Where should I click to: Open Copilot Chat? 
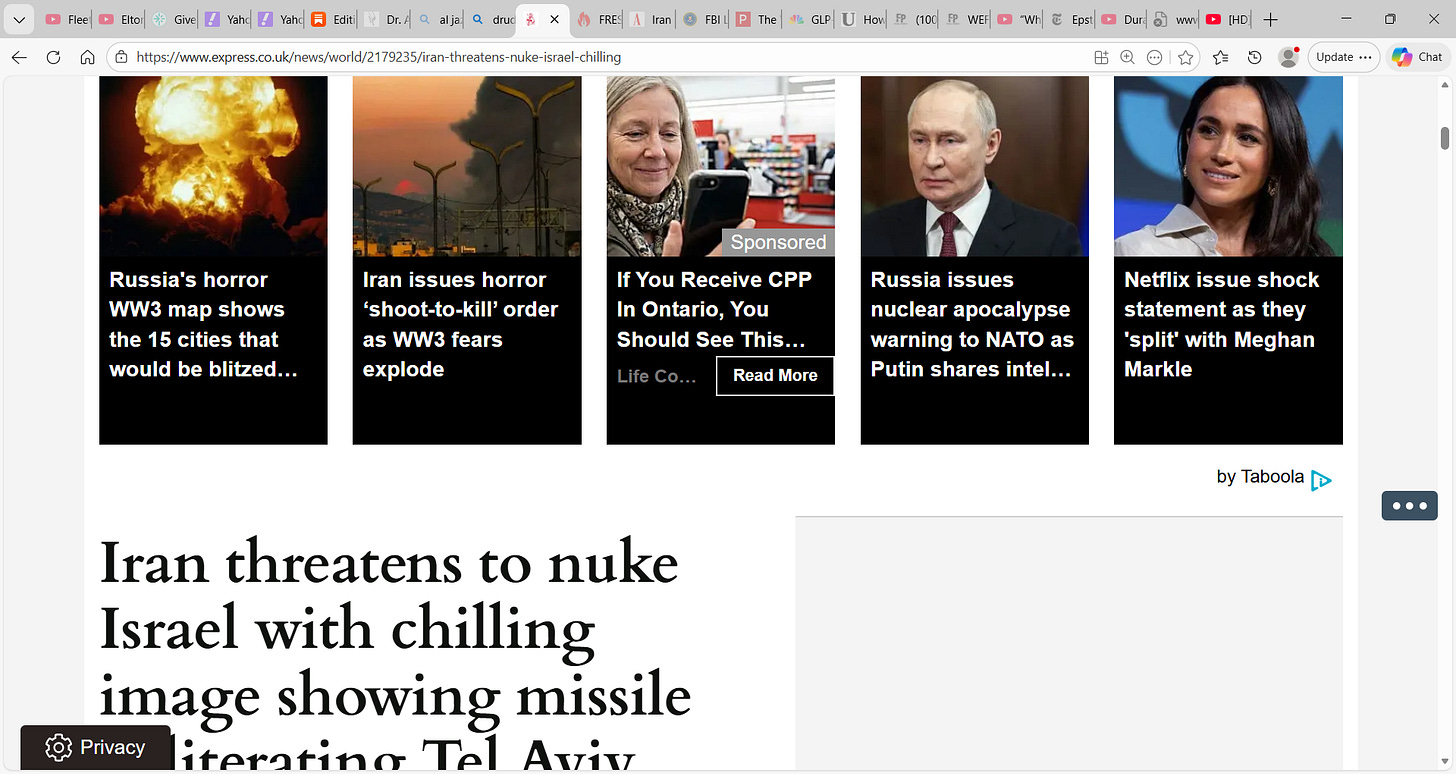pyautogui.click(x=1418, y=57)
